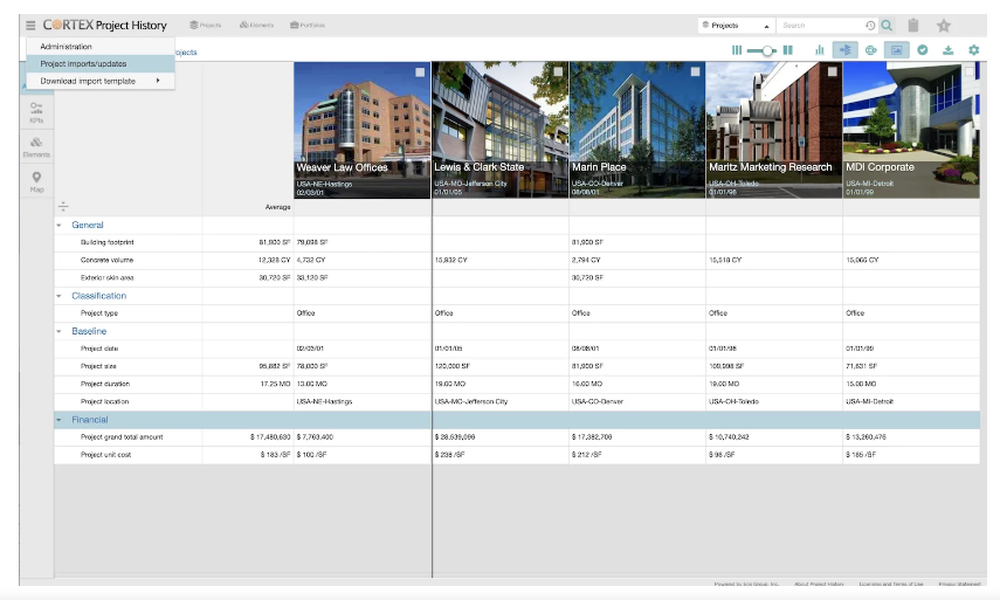Choose Project imports/updates menu item
Viewport: 1000px width, 600px height.
(100, 64)
